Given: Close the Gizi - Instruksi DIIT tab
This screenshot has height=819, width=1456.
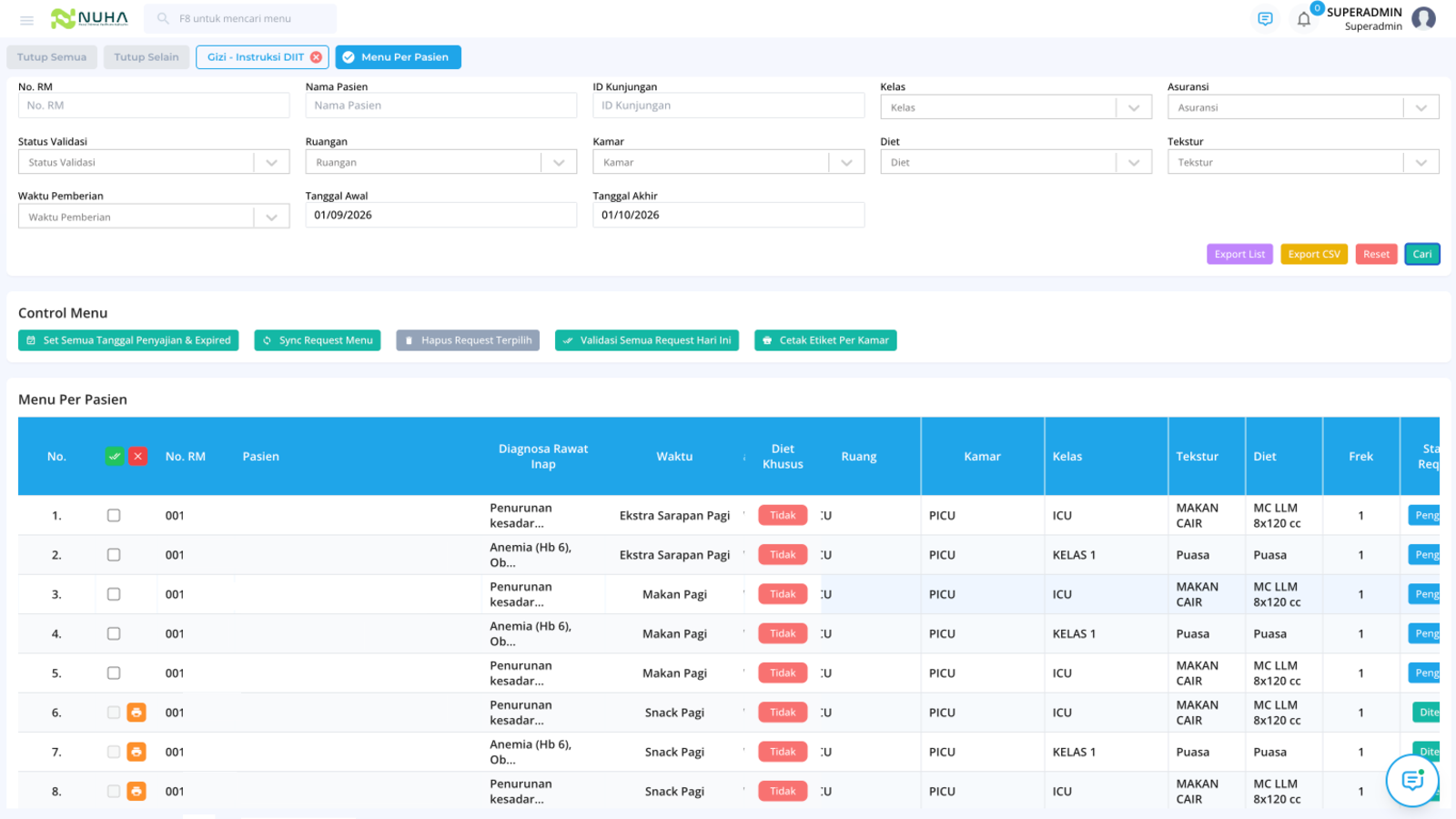Looking at the screenshot, I should pyautogui.click(x=316, y=57).
